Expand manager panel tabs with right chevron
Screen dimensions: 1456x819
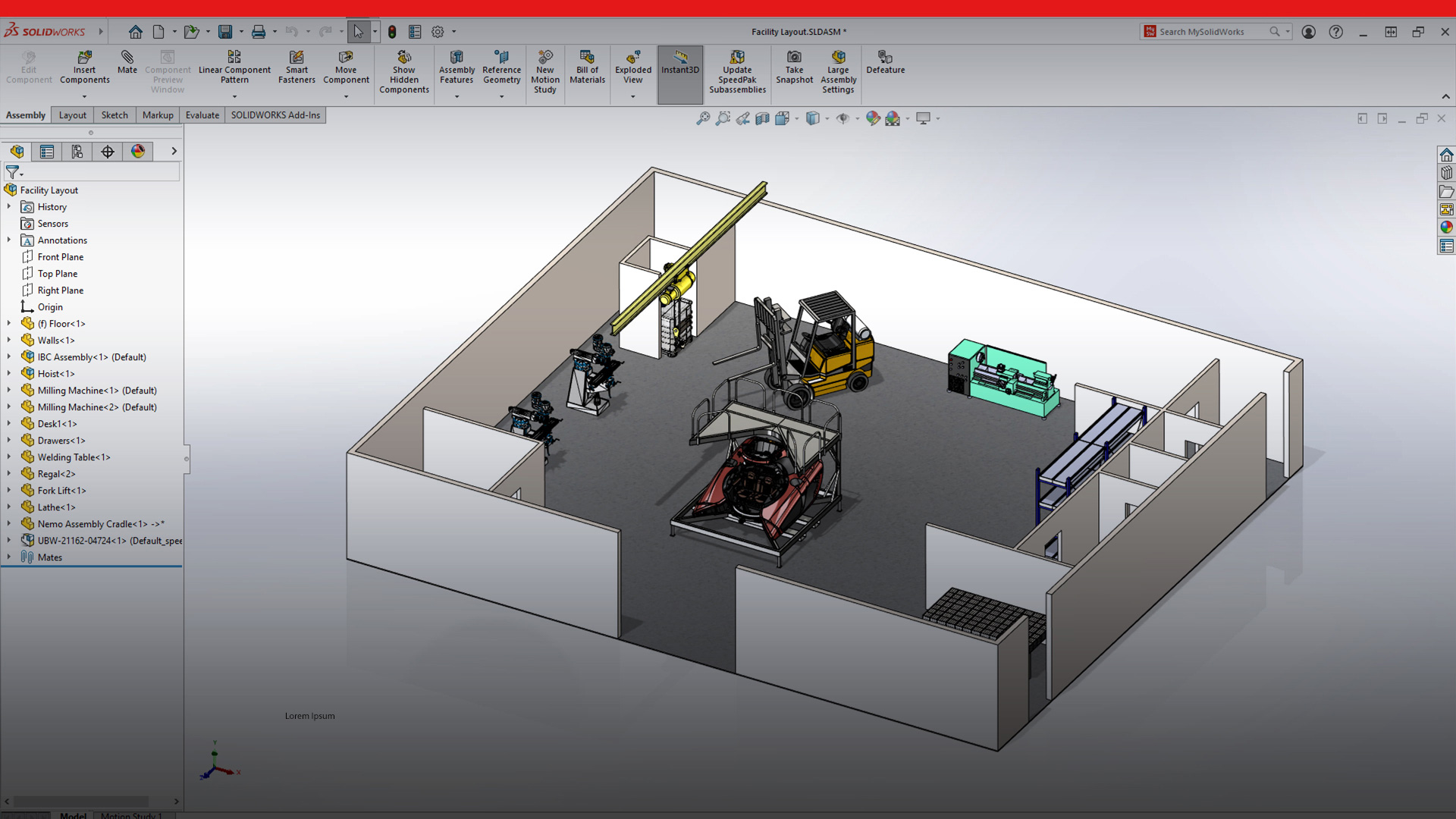[x=174, y=152]
